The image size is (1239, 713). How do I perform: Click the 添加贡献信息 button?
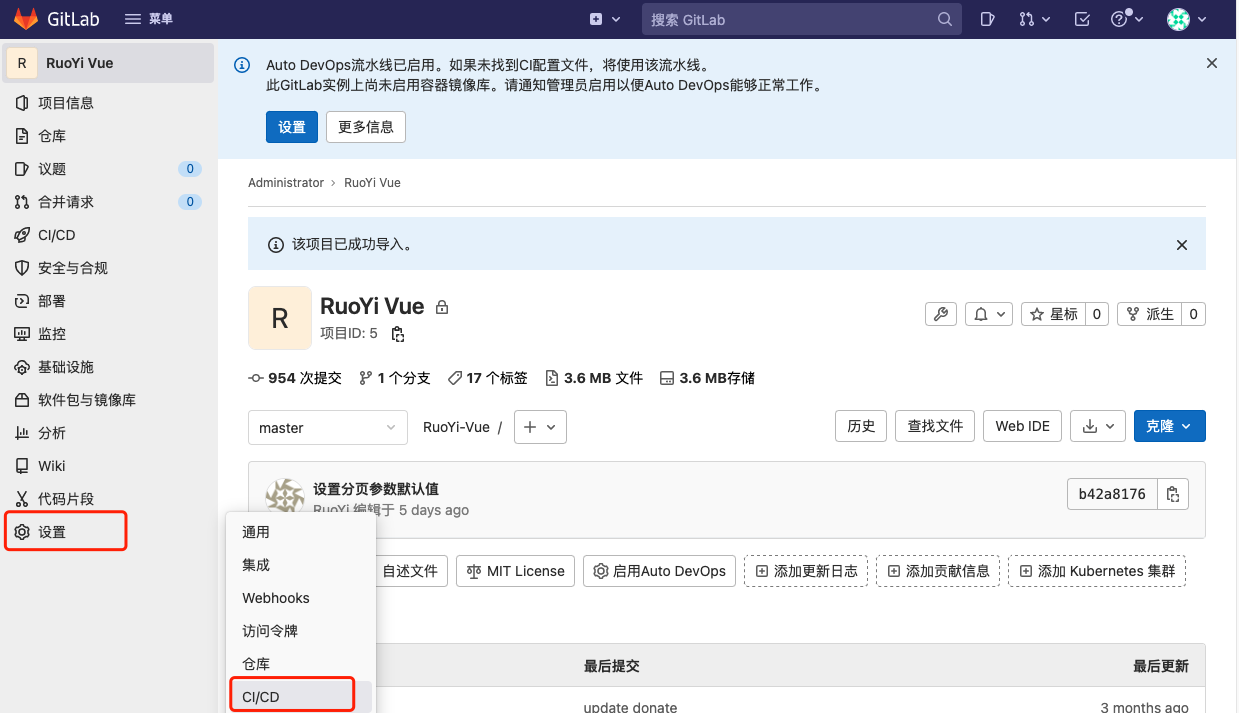[x=938, y=571]
